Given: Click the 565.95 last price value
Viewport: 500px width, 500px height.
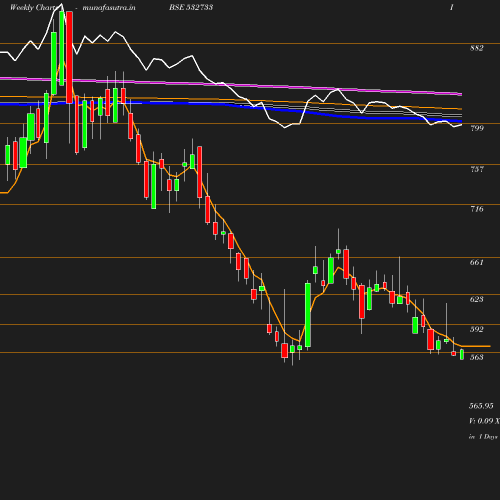Looking at the screenshot, I should pyautogui.click(x=481, y=406).
